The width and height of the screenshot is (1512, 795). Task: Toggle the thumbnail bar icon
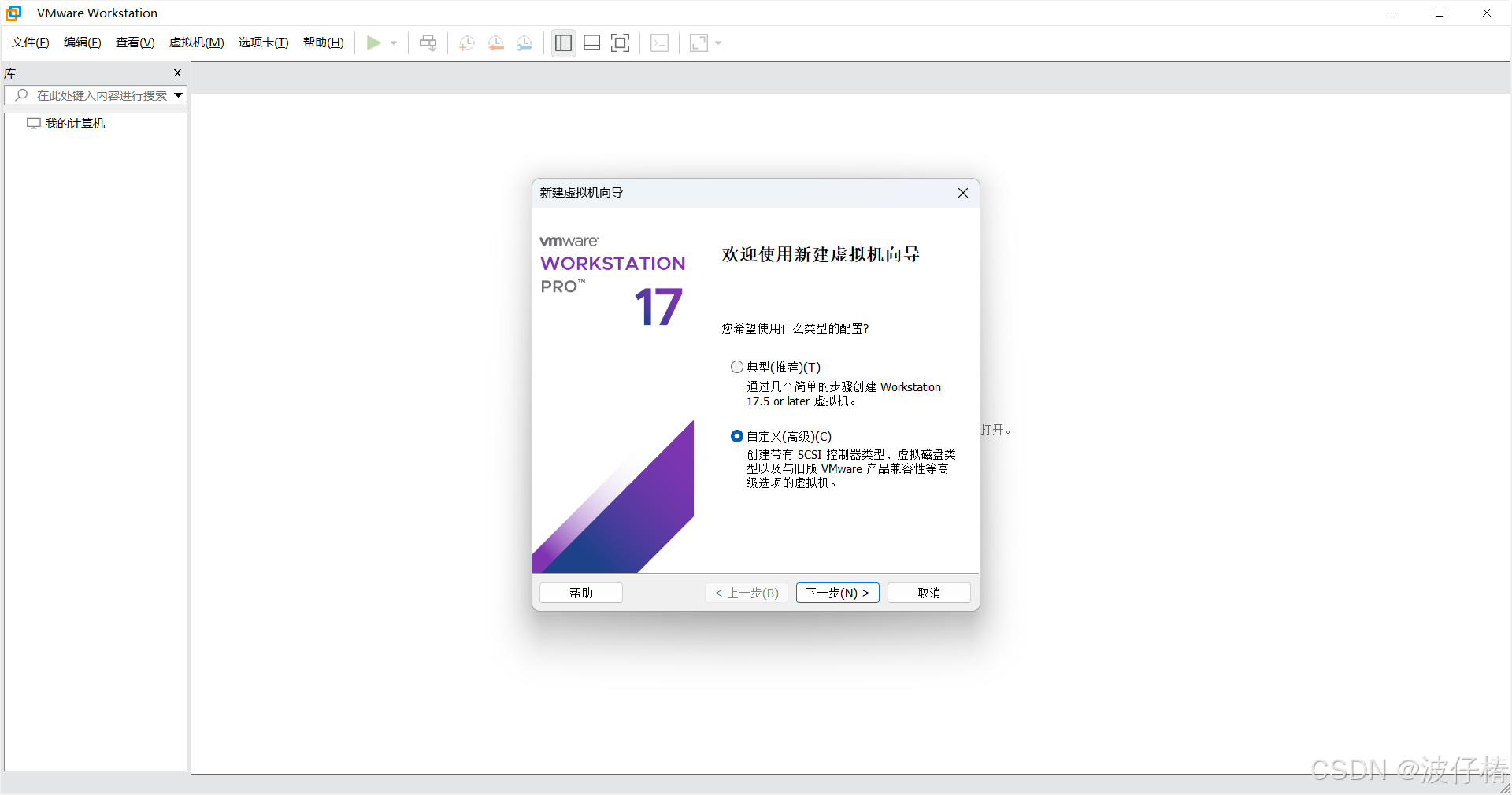591,43
